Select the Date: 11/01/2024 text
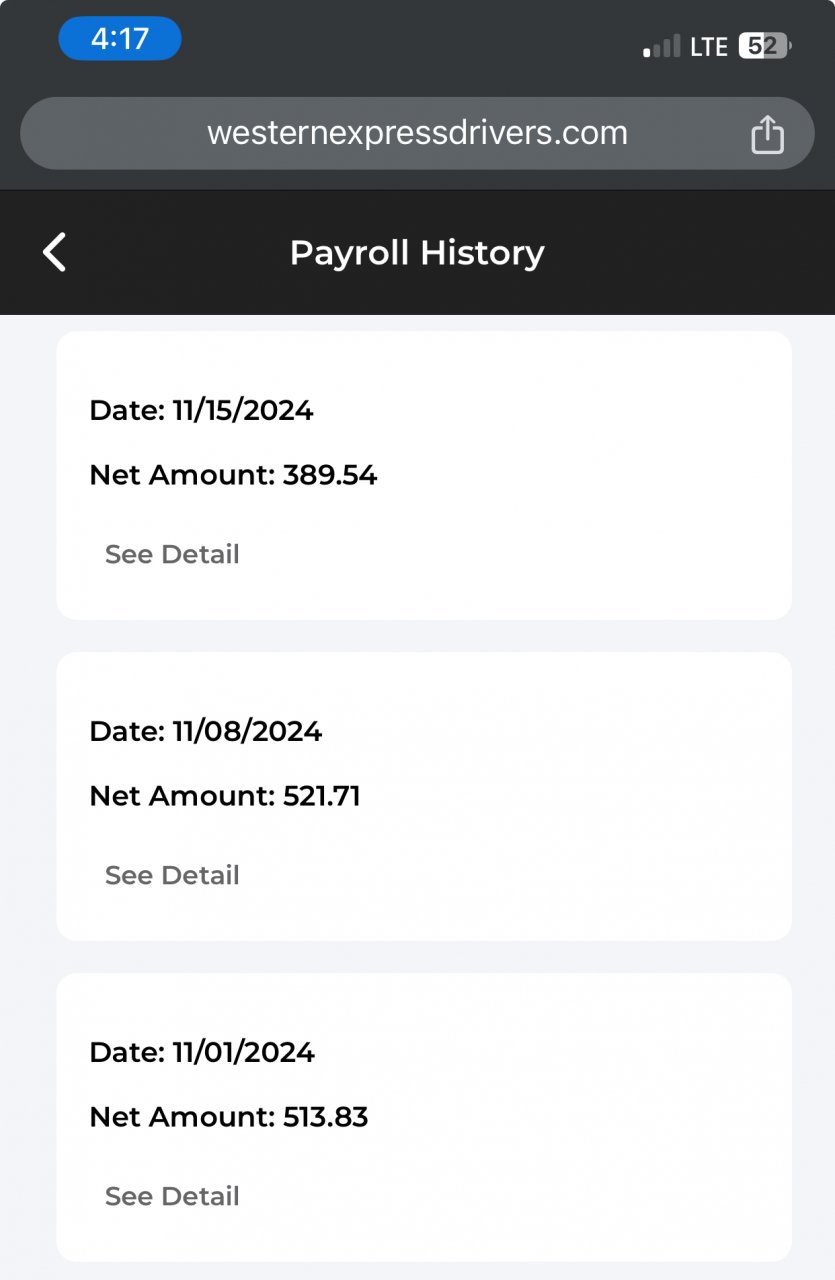This screenshot has height=1280, width=835. click(202, 1052)
